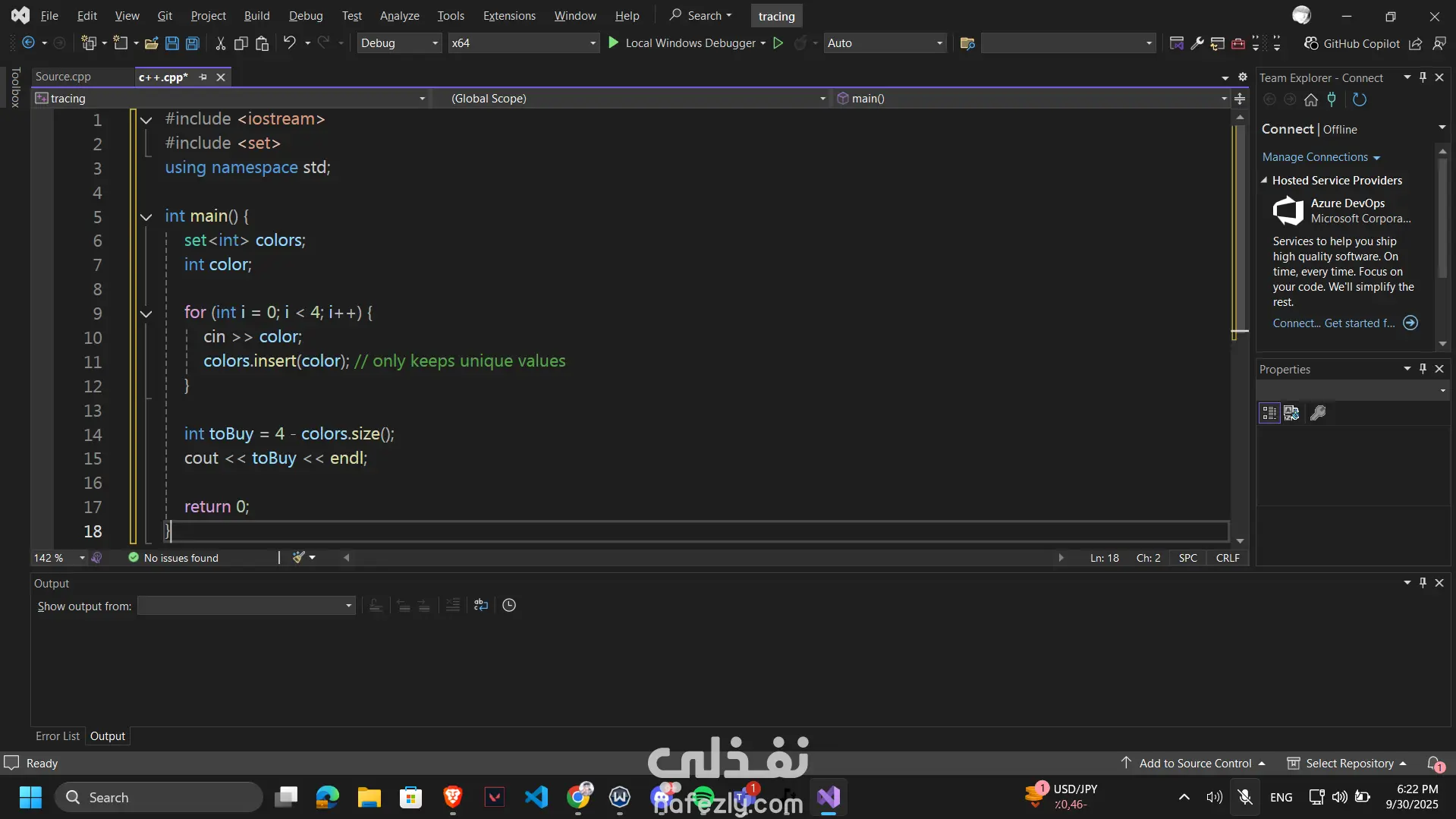Toggle auto-hide pin on Output panel

pyautogui.click(x=1423, y=583)
